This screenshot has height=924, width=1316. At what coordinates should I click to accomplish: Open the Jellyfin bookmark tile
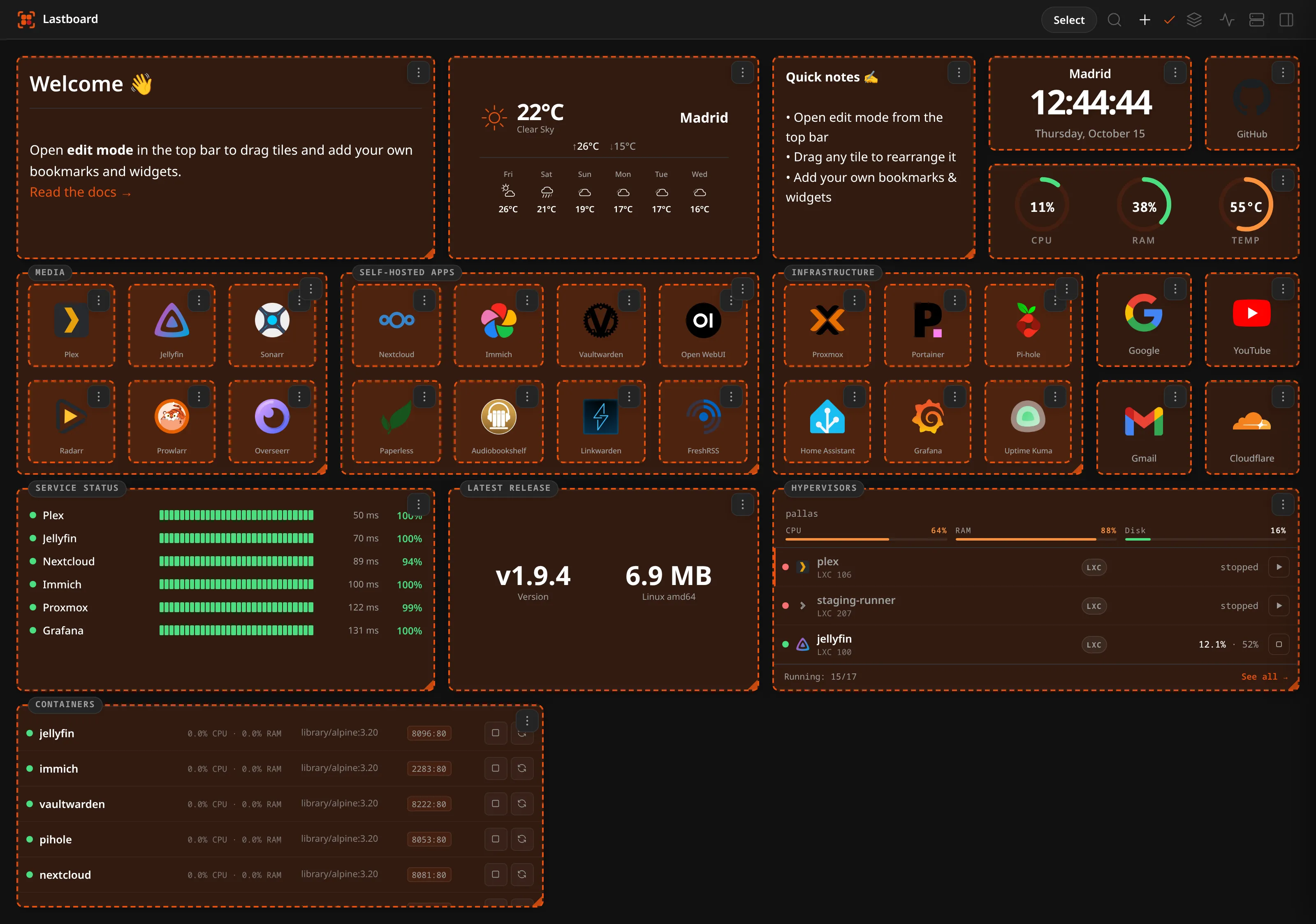(171, 325)
